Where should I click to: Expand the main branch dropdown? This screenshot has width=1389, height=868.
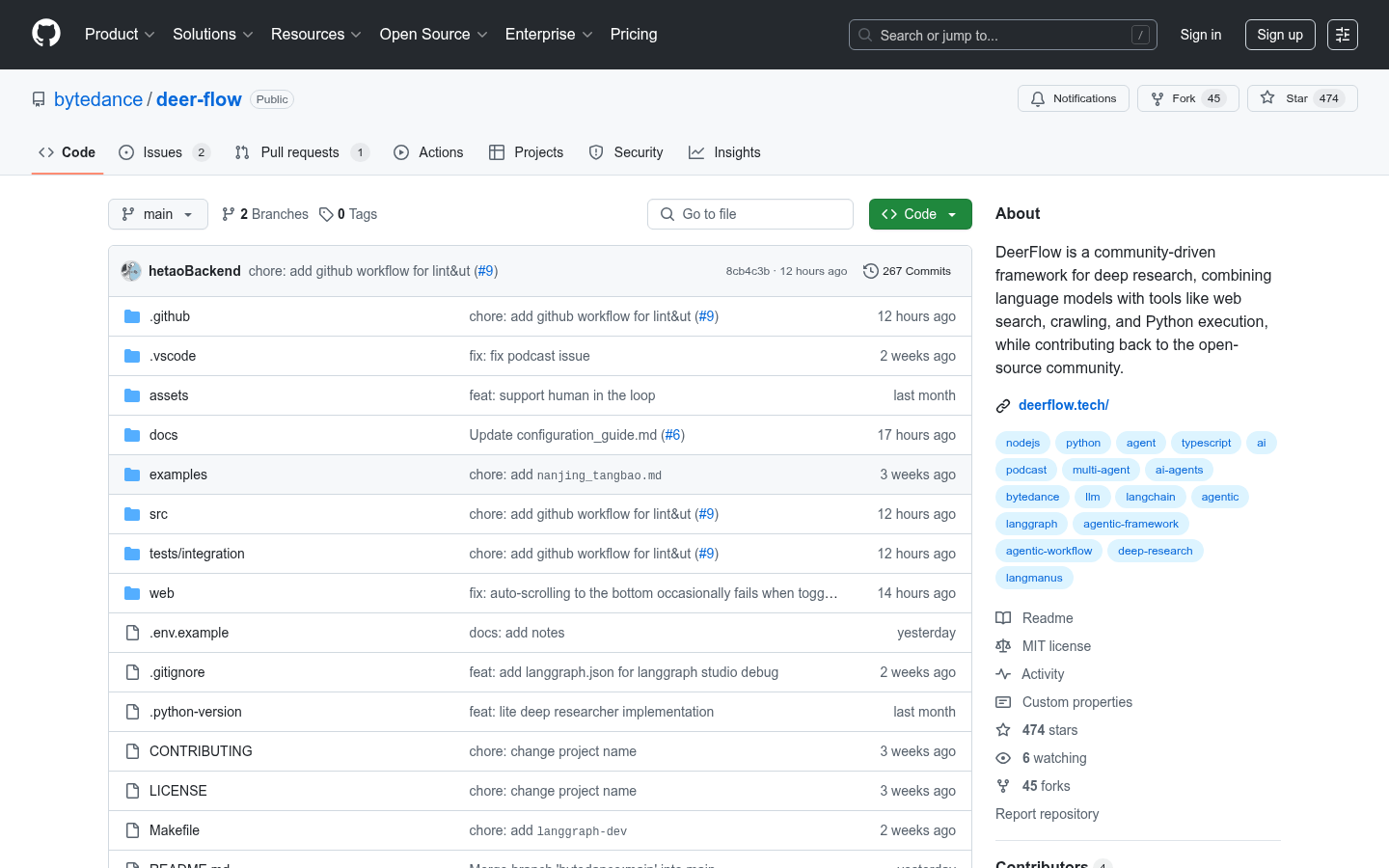(x=158, y=214)
